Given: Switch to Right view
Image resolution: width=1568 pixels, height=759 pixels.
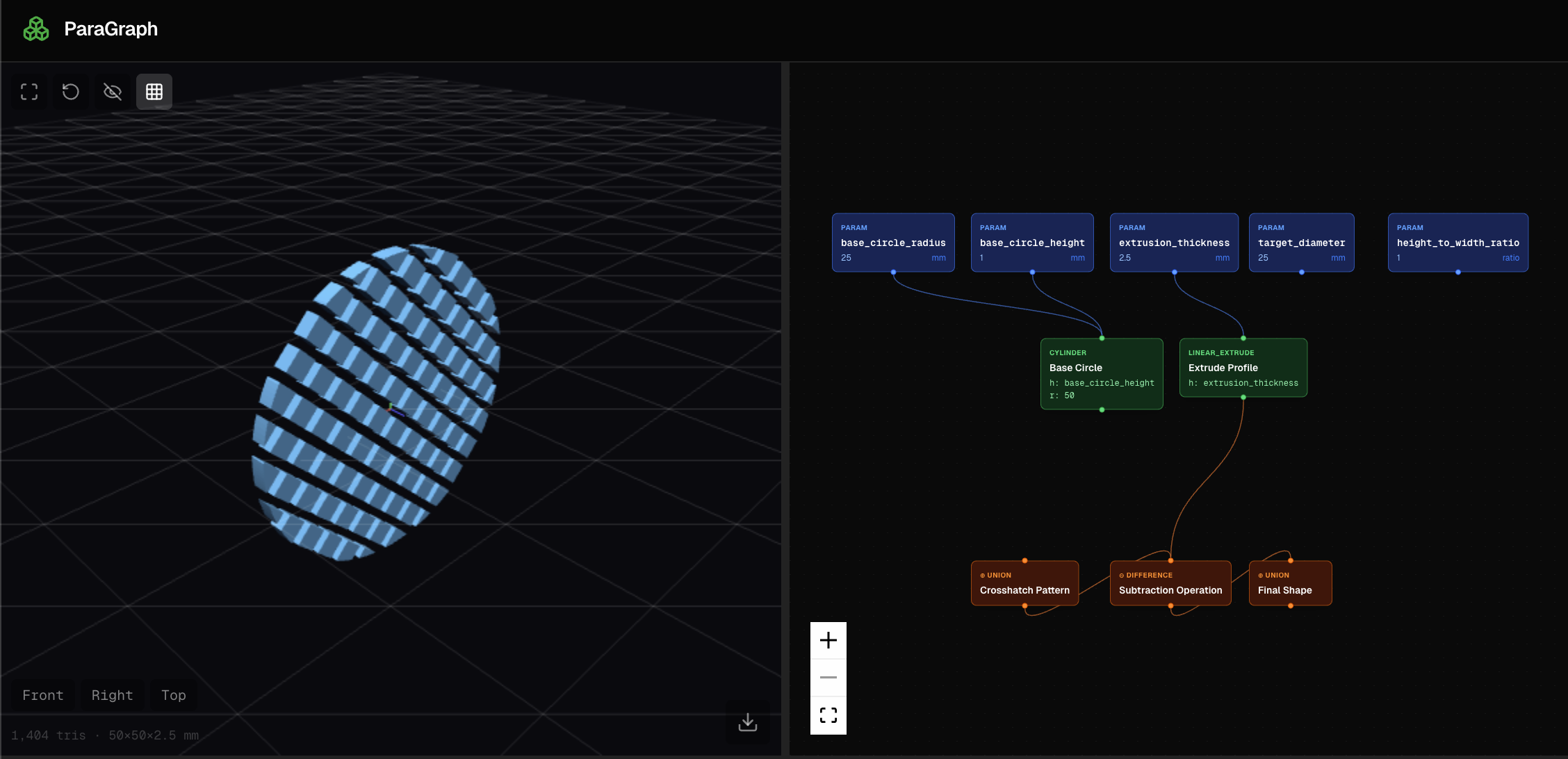Looking at the screenshot, I should point(112,695).
